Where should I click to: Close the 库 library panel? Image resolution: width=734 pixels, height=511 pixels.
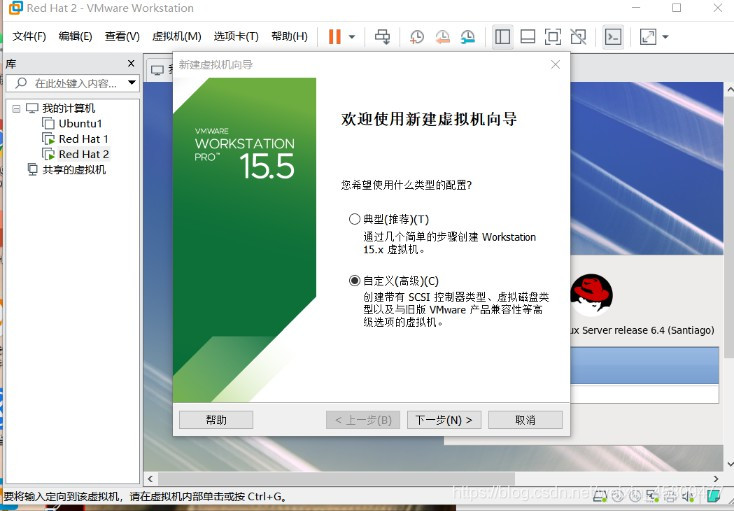pos(131,63)
